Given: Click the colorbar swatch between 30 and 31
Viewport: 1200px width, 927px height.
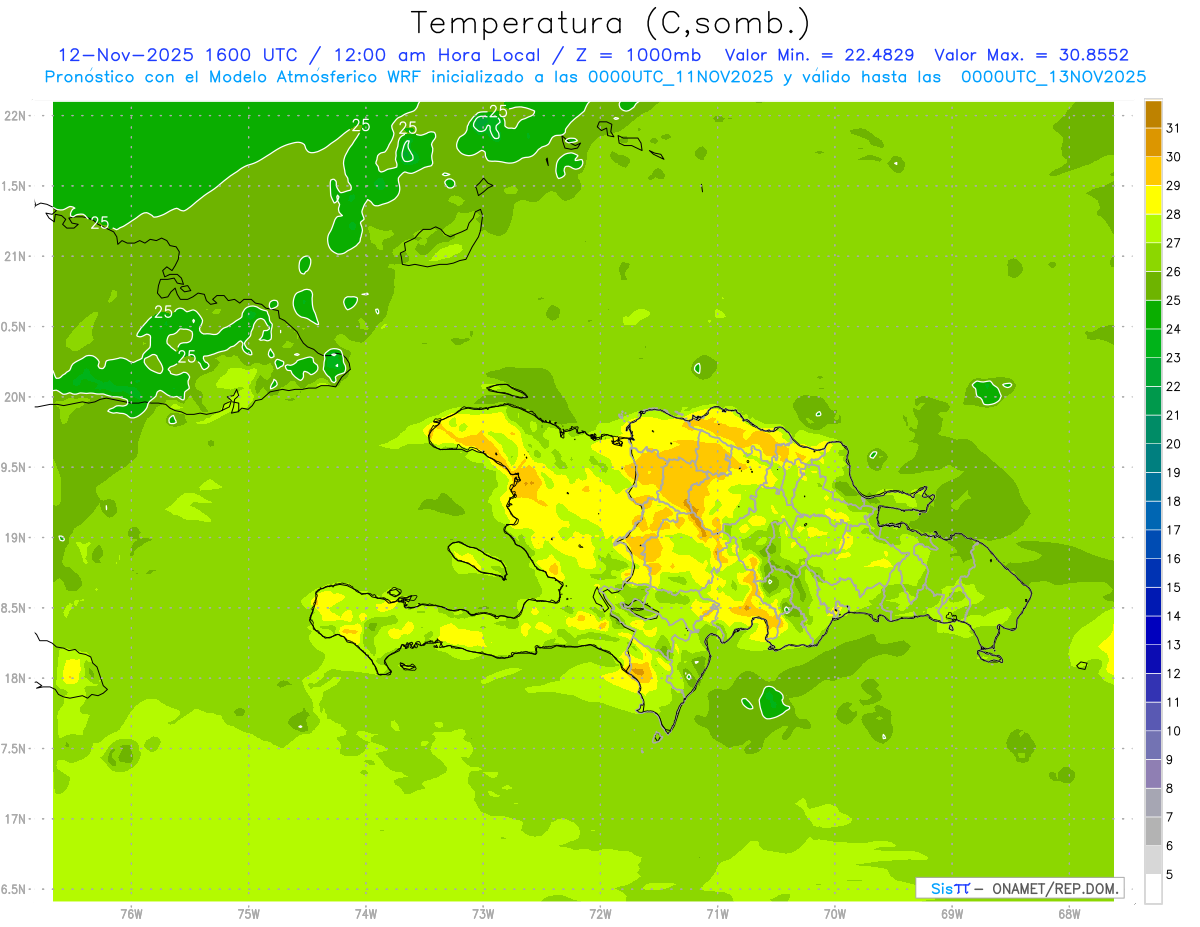Looking at the screenshot, I should [1153, 142].
